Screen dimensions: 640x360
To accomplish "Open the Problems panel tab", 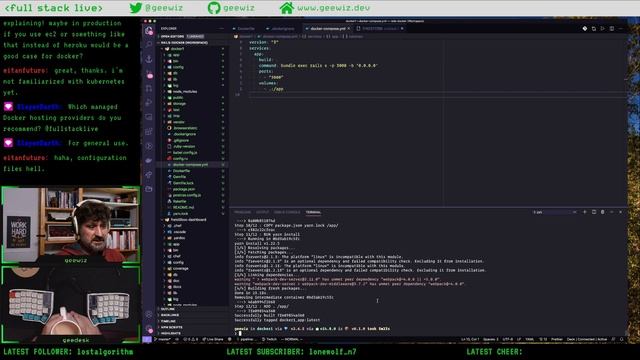I will (x=242, y=212).
